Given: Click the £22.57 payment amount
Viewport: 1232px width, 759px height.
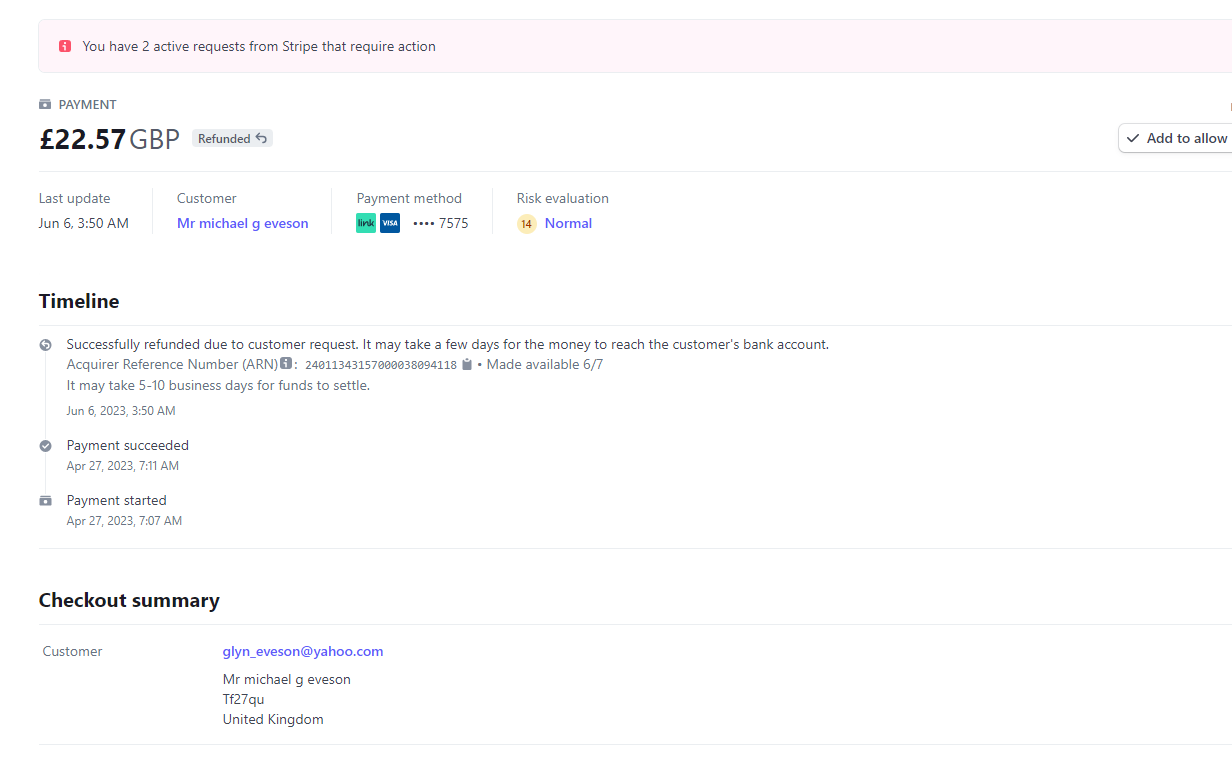Looking at the screenshot, I should pyautogui.click(x=83, y=139).
